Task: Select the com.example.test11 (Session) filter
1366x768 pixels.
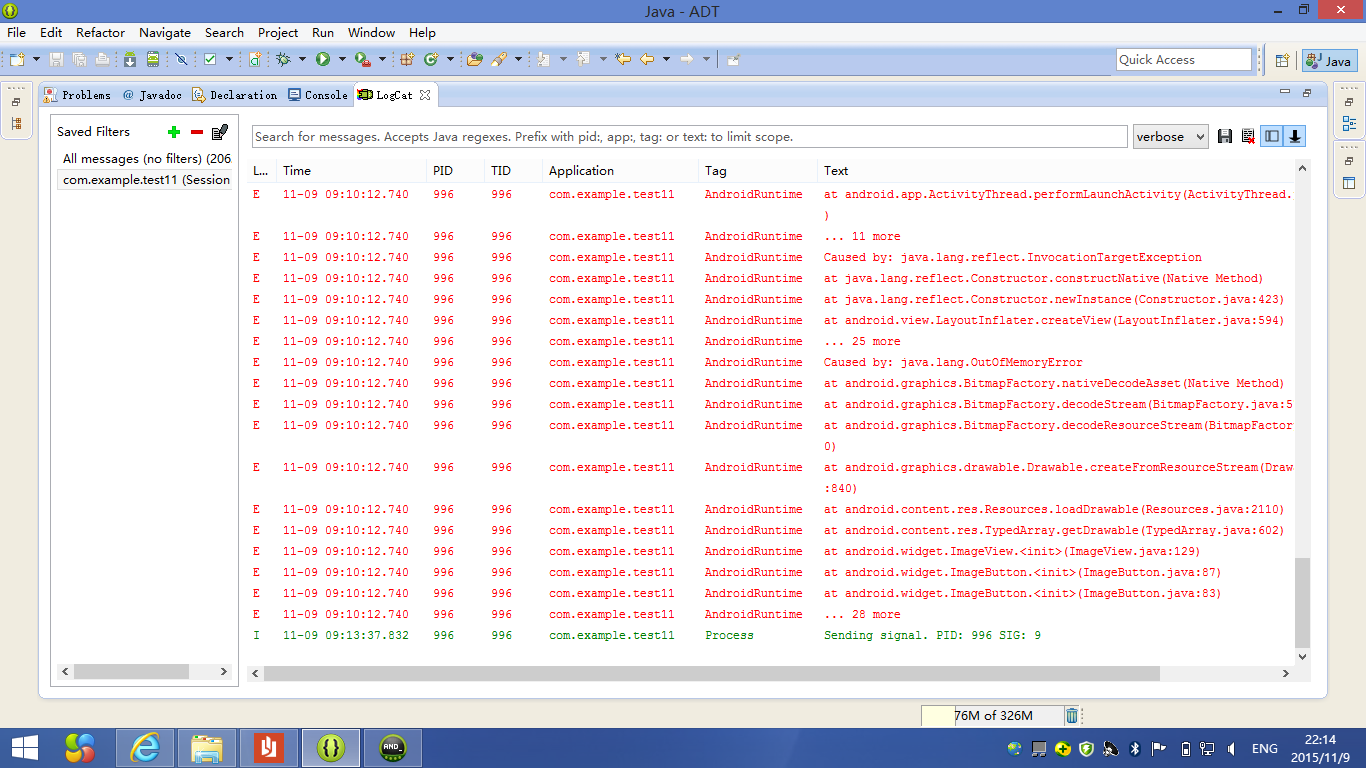Action: (x=146, y=180)
